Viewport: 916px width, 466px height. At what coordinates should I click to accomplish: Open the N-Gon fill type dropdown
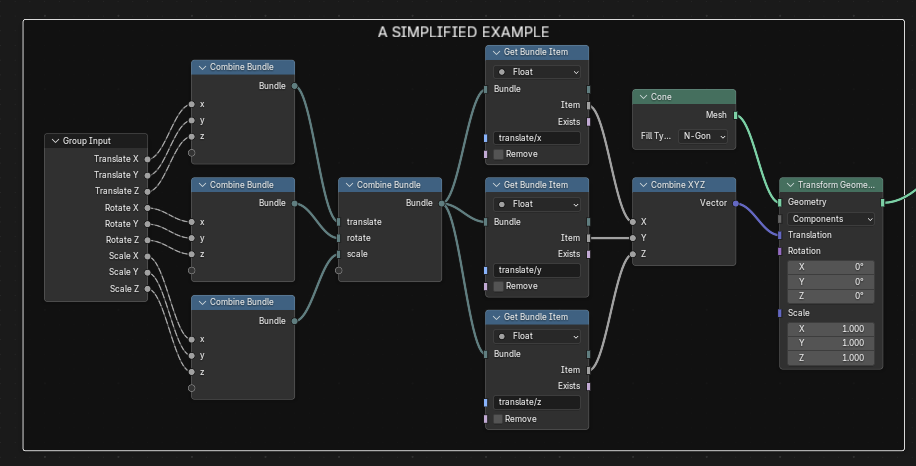(x=703, y=136)
